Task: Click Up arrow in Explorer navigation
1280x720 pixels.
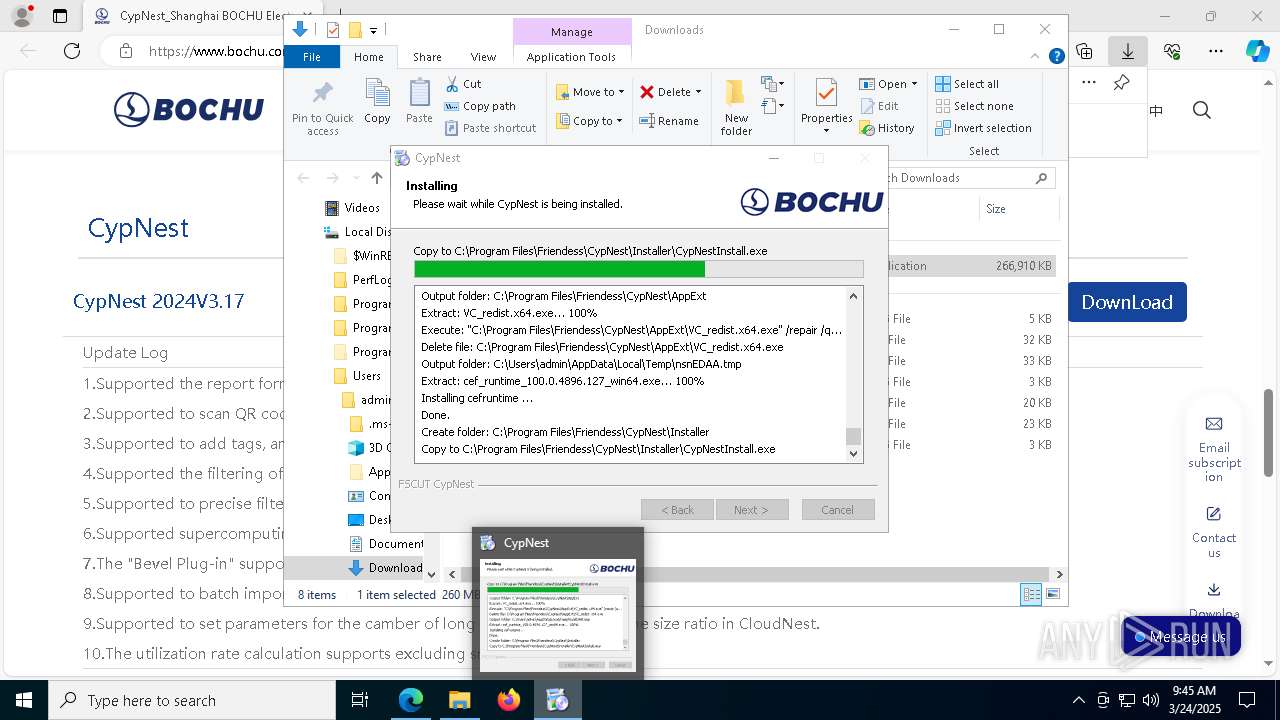Action: click(376, 178)
